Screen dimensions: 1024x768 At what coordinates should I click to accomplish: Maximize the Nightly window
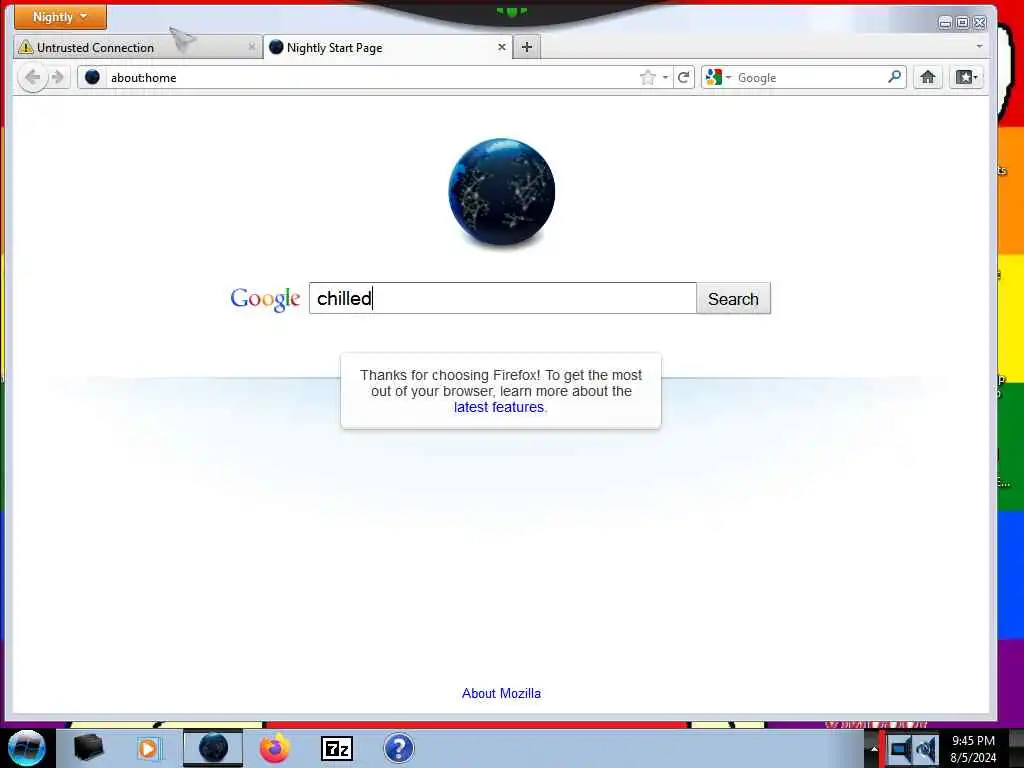(963, 23)
